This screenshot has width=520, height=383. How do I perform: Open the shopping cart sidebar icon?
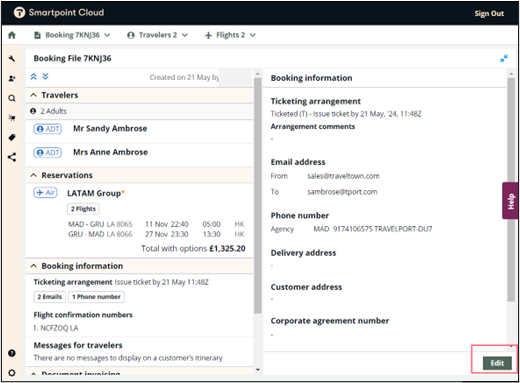[x=12, y=118]
